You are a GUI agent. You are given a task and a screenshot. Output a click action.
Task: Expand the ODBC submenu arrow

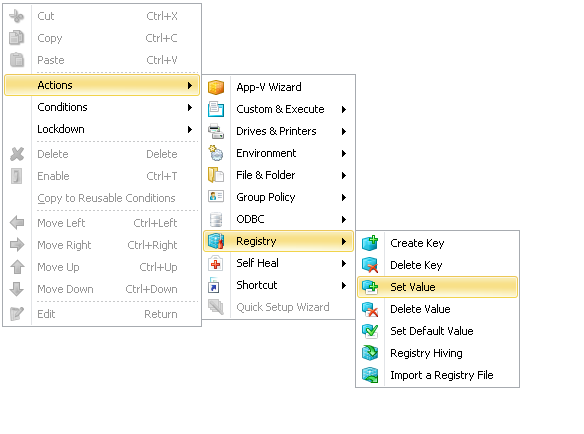point(344,219)
